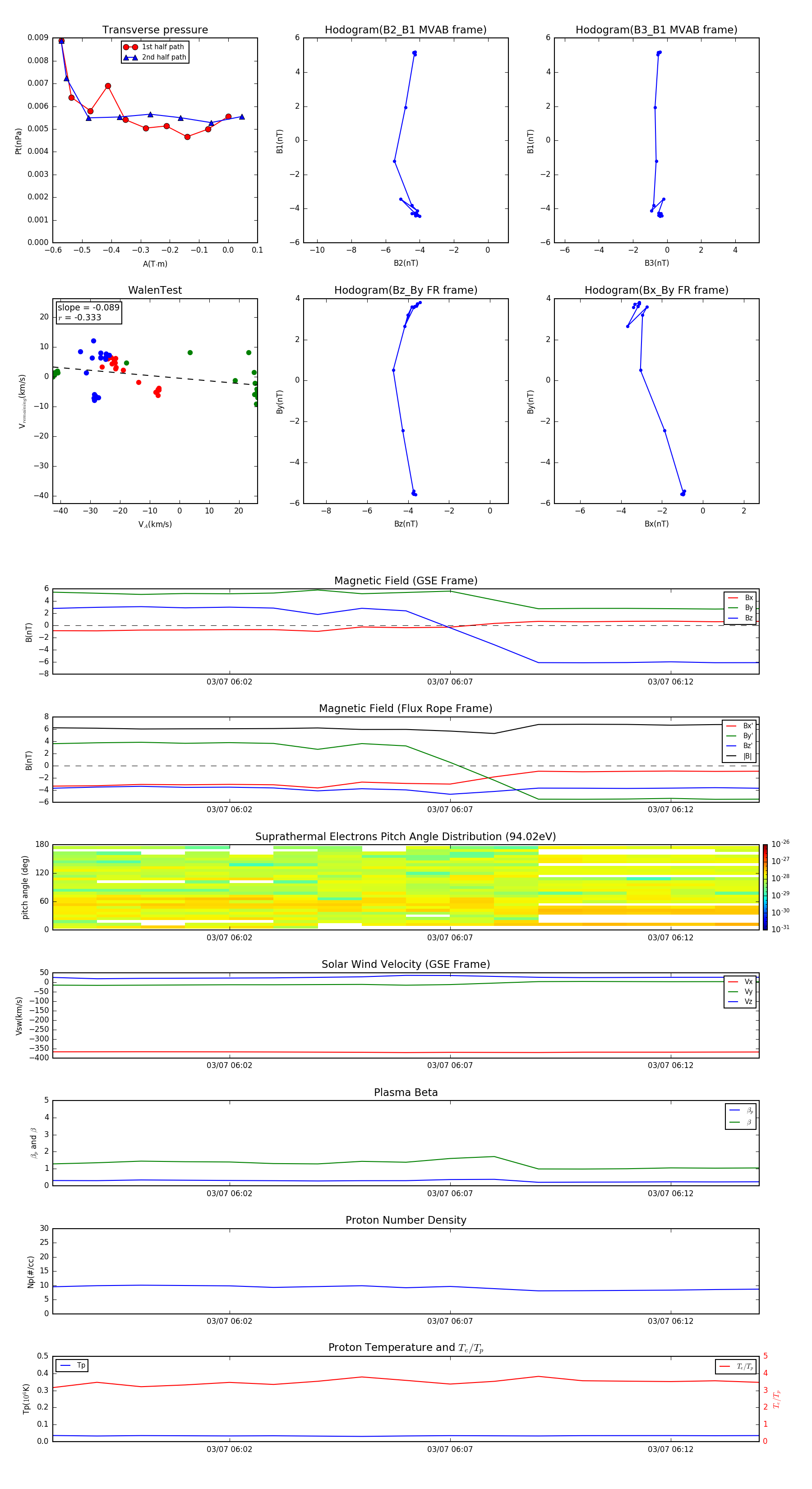
Task: Click the pitch angle colorbar scale
Action: pyautogui.click(x=765, y=887)
